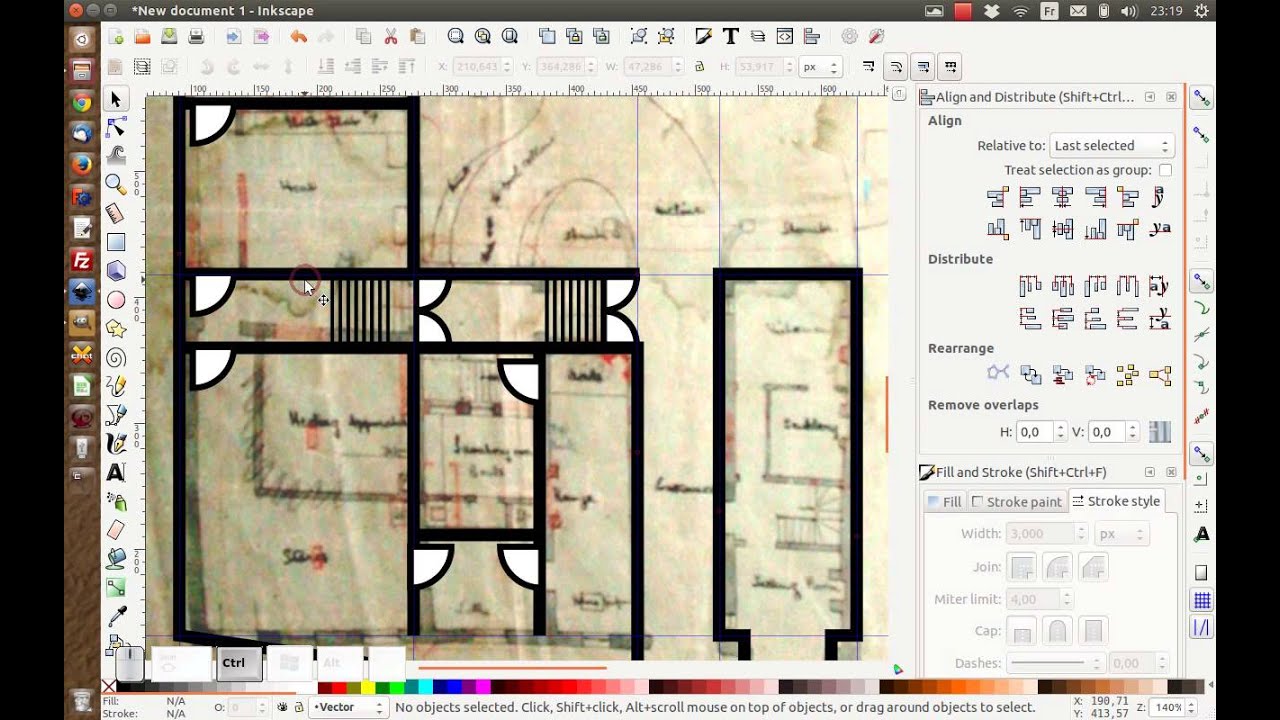1280x720 pixels.
Task: Open the XML editor icon
Action: point(785,37)
